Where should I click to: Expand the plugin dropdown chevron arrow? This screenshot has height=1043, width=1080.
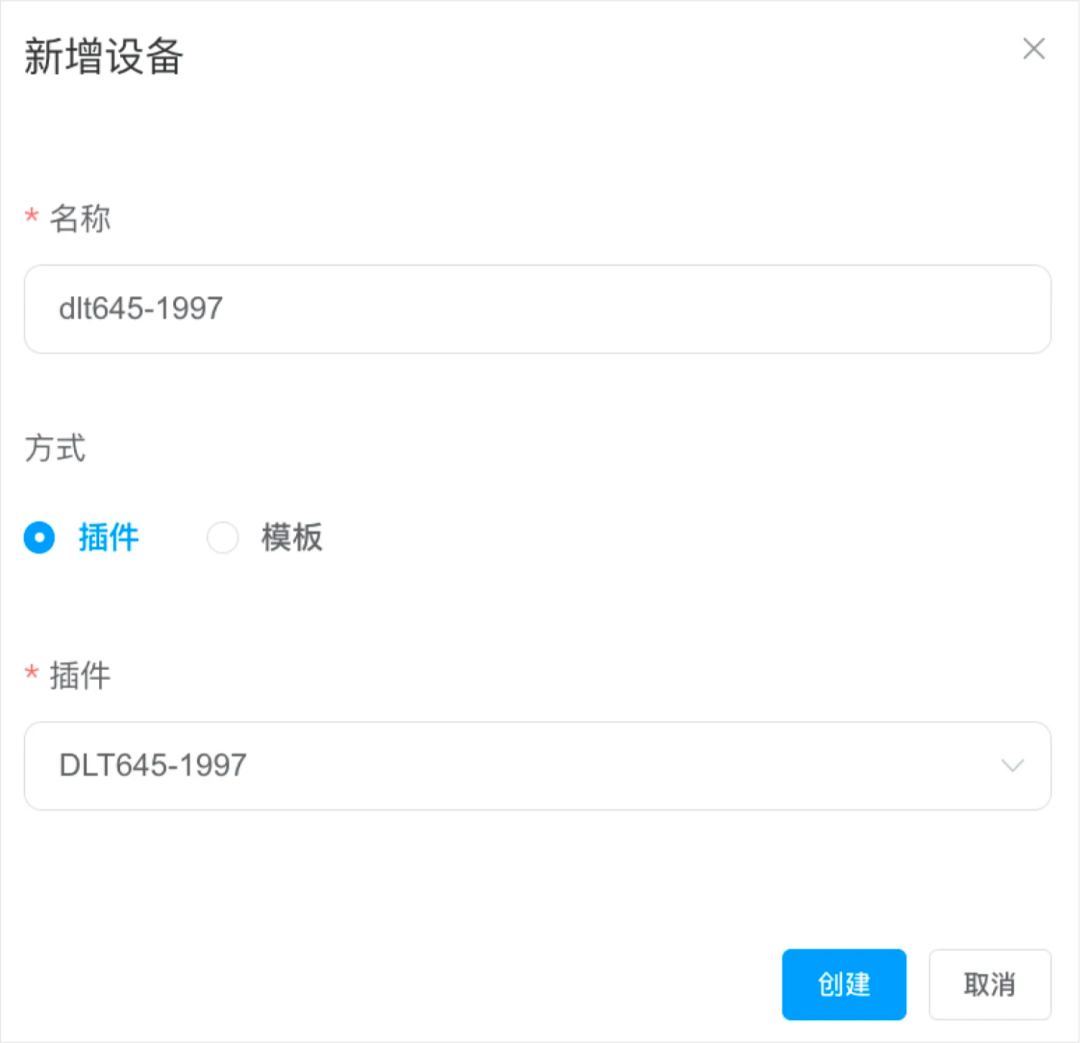click(x=1012, y=766)
